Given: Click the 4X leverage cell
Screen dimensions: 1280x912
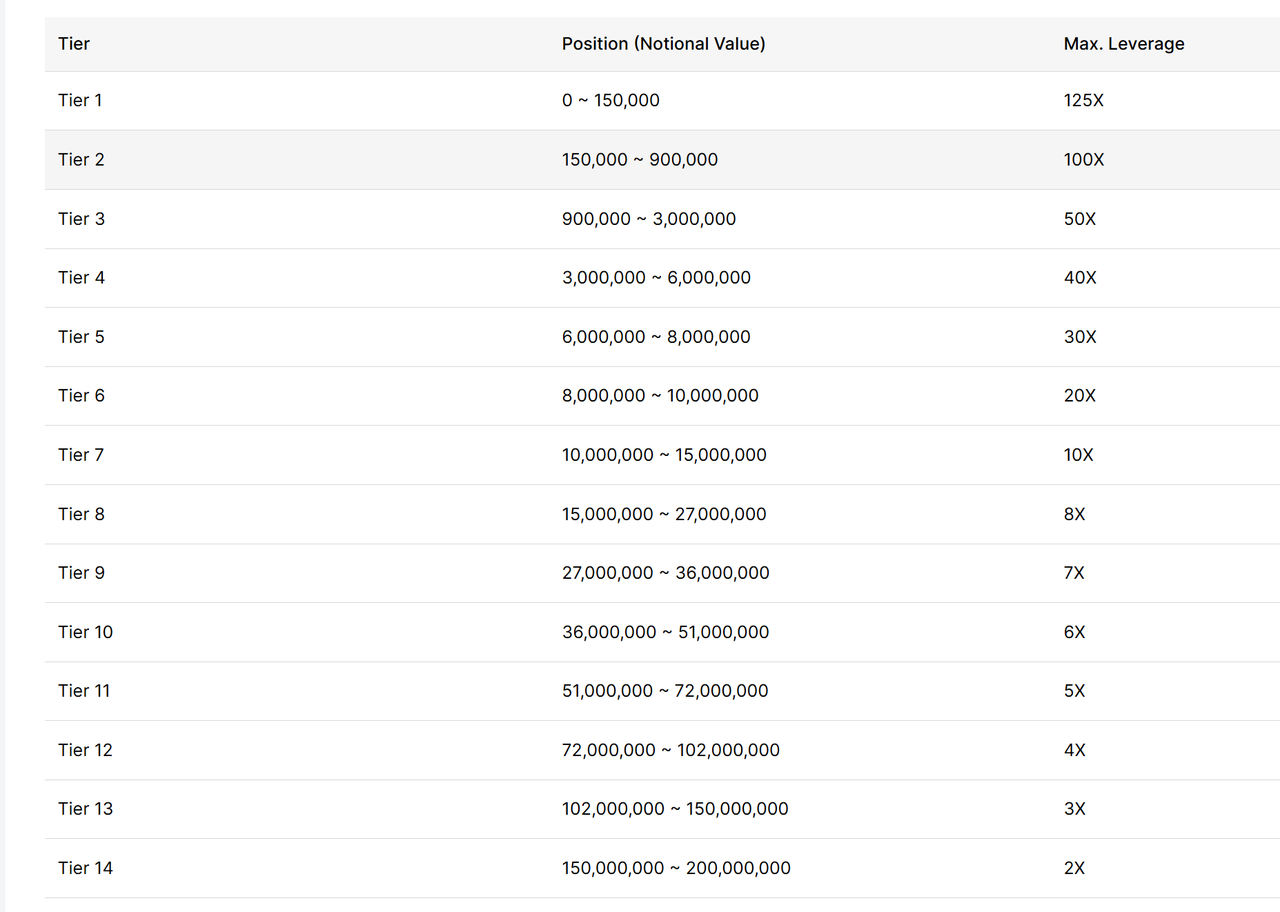Looking at the screenshot, I should pyautogui.click(x=1074, y=750).
